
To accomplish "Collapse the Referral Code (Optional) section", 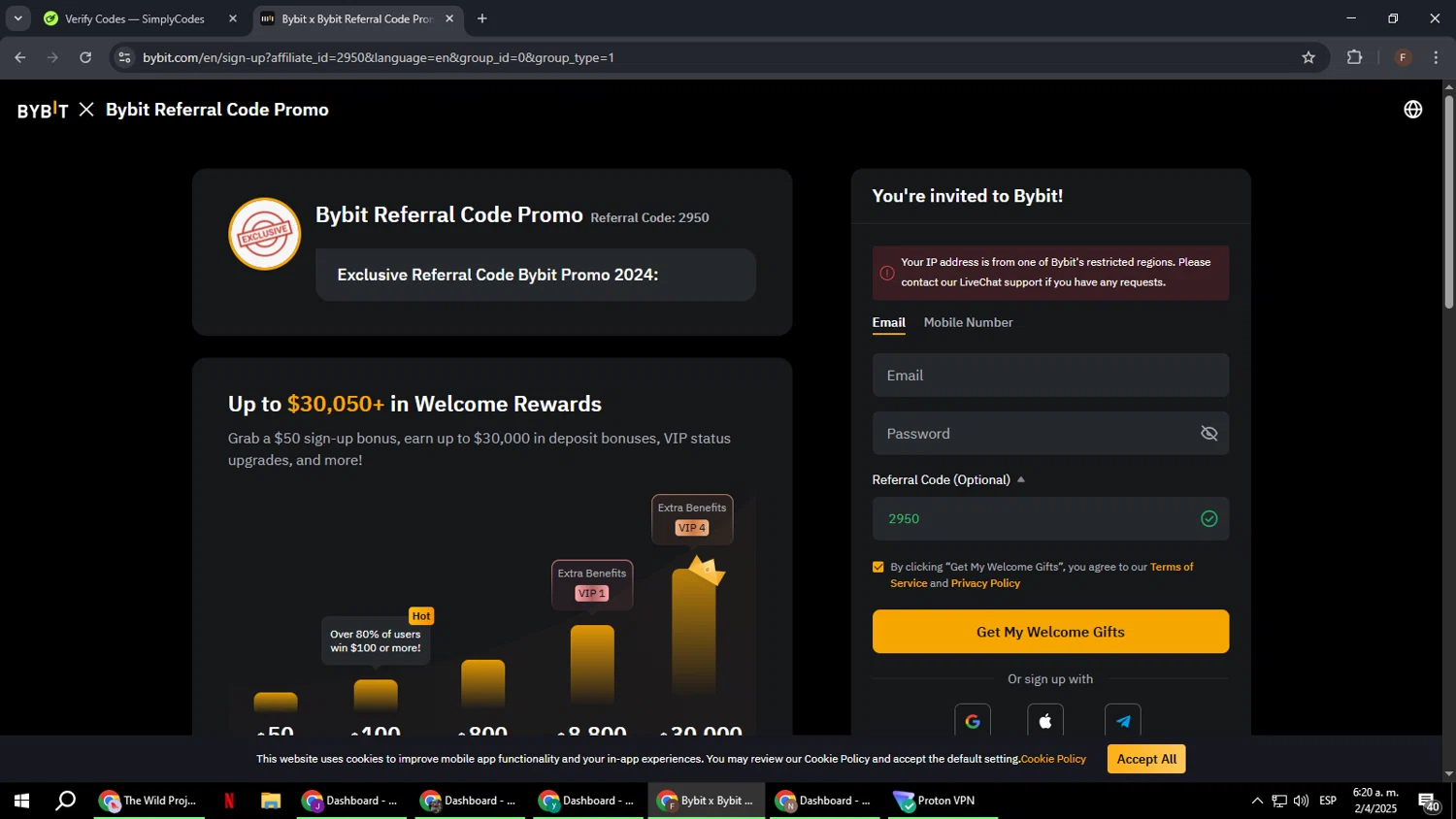I will click(1020, 480).
